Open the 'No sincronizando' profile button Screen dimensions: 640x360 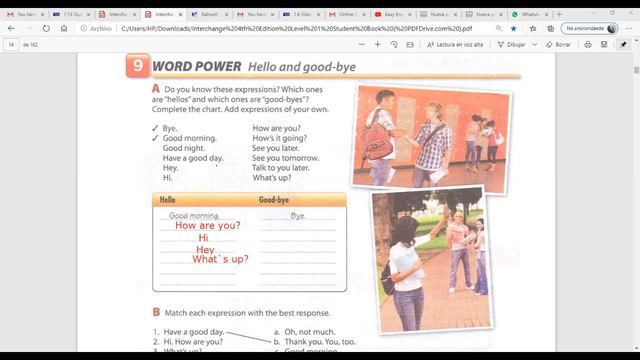pos(590,29)
